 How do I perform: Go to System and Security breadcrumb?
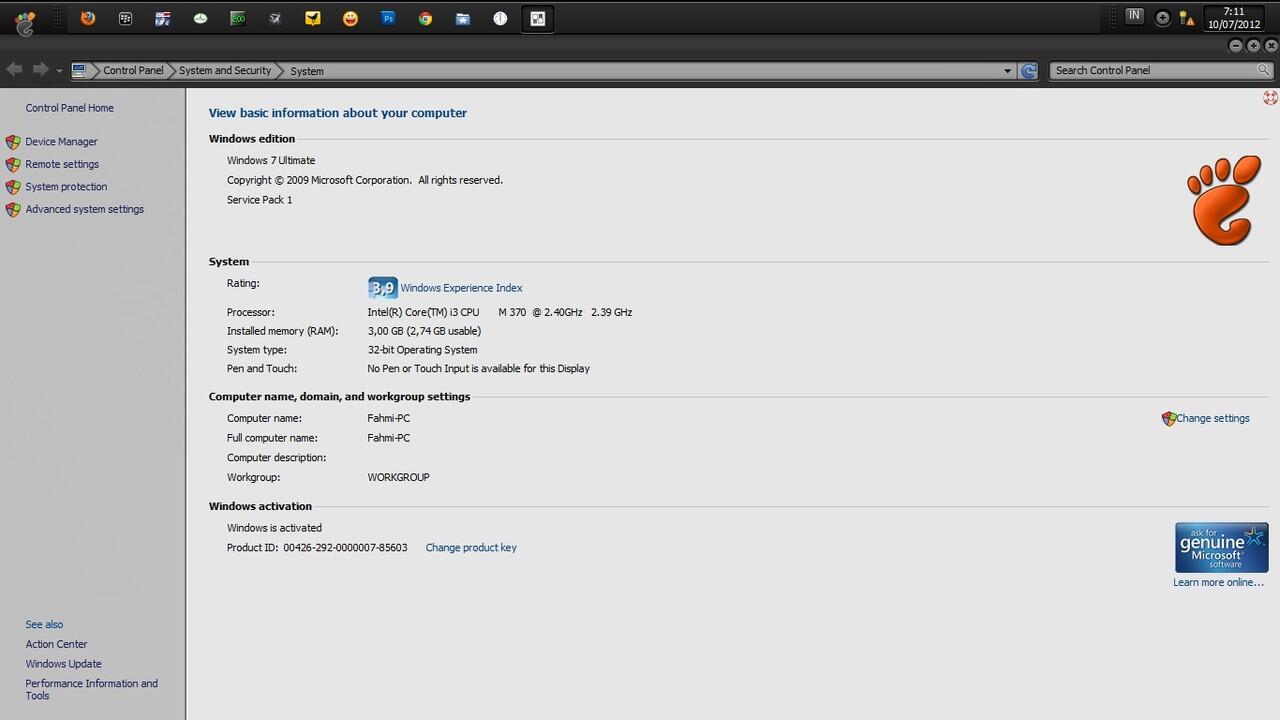click(x=225, y=71)
